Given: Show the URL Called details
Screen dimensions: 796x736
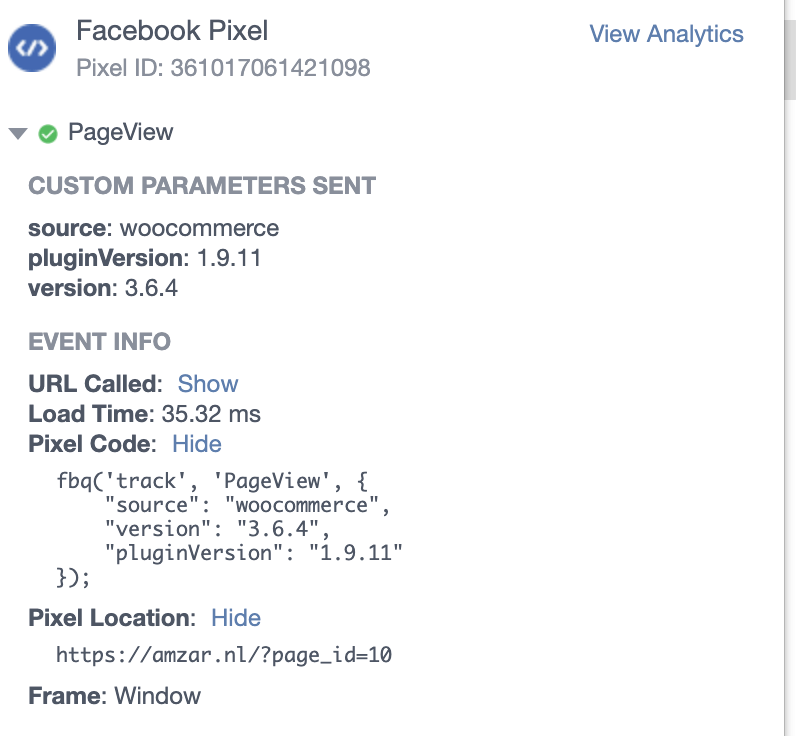Looking at the screenshot, I should pos(208,384).
